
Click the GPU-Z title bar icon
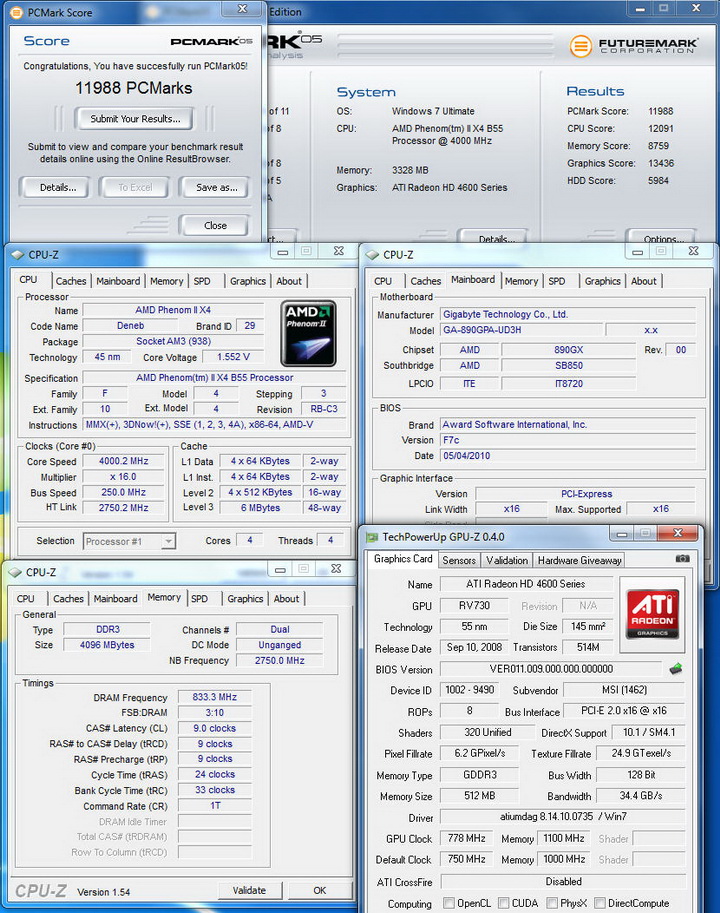pyautogui.click(x=372, y=537)
